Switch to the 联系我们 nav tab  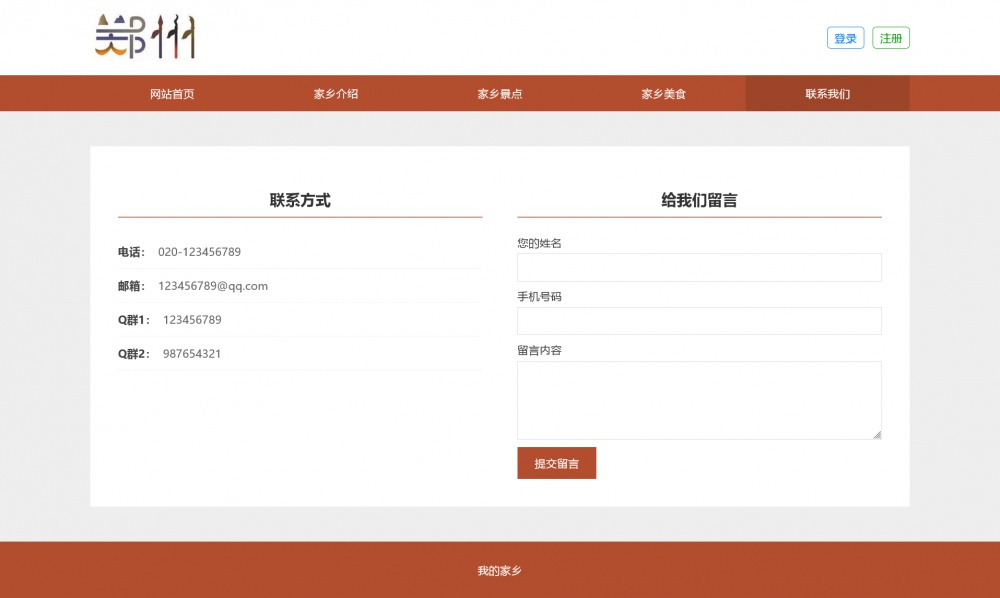pos(828,94)
